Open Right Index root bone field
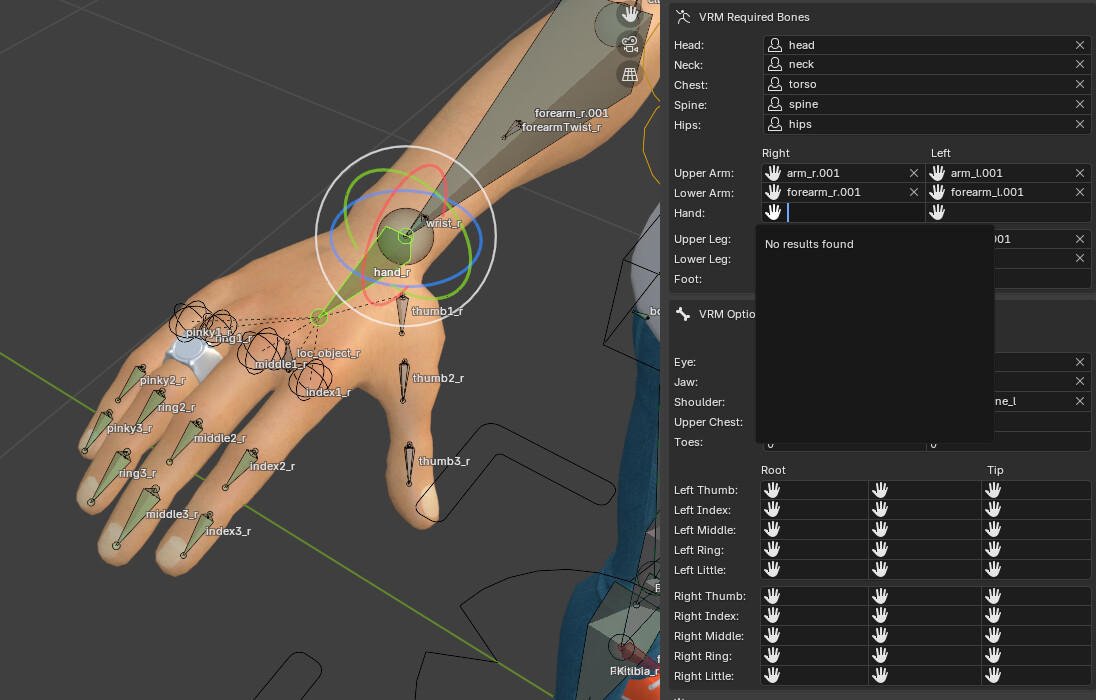Viewport: 1096px width, 700px height. coord(814,616)
